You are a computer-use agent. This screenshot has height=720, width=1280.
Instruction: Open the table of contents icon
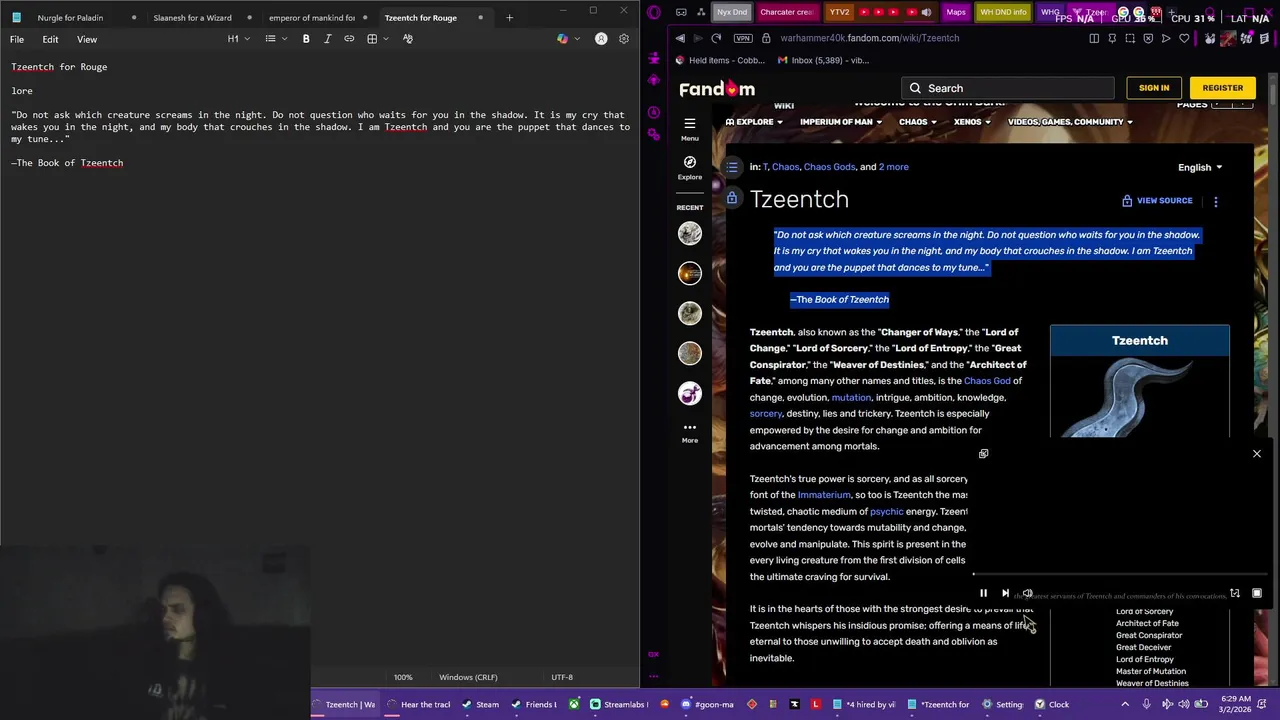click(x=732, y=167)
